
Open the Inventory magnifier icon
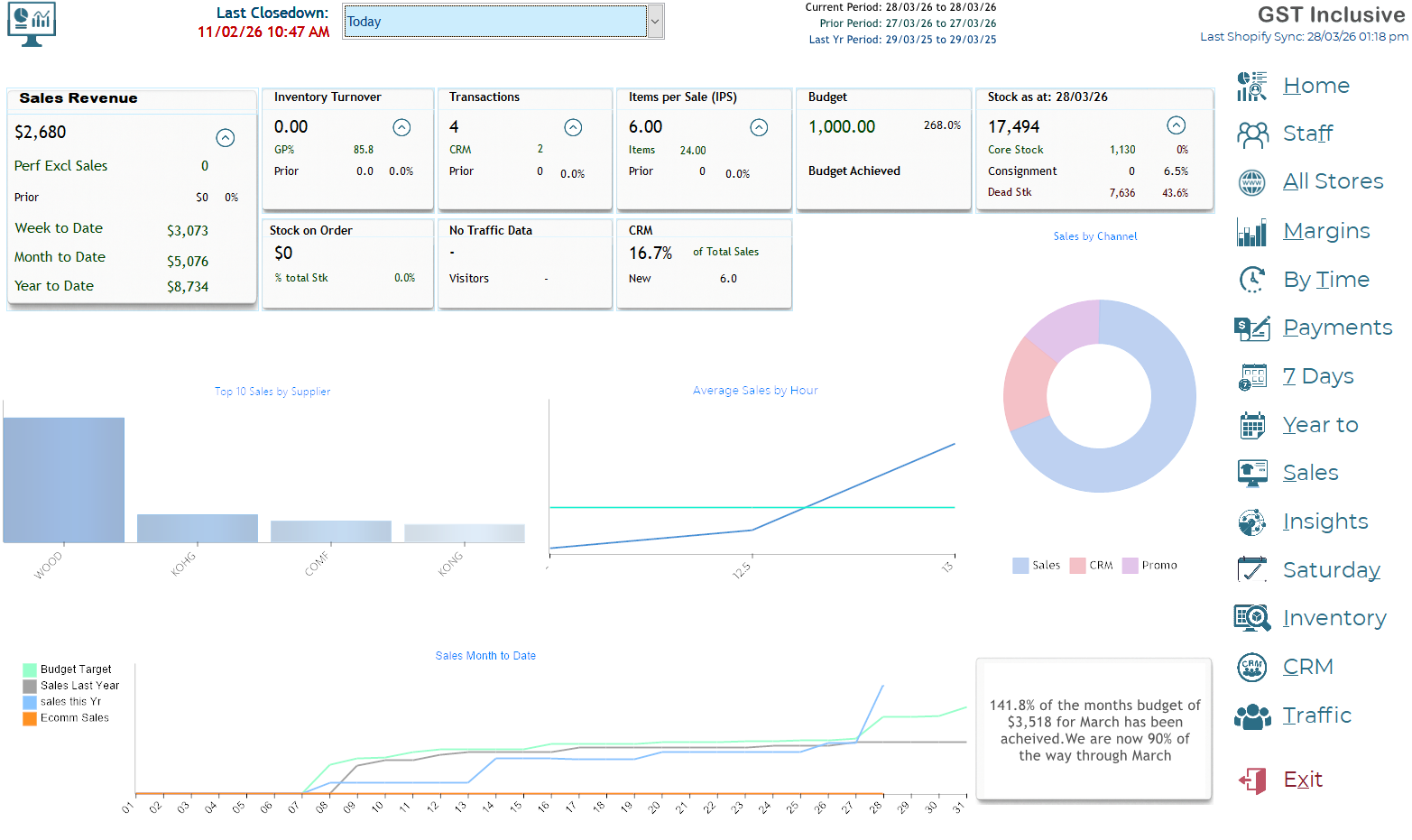click(x=1251, y=618)
